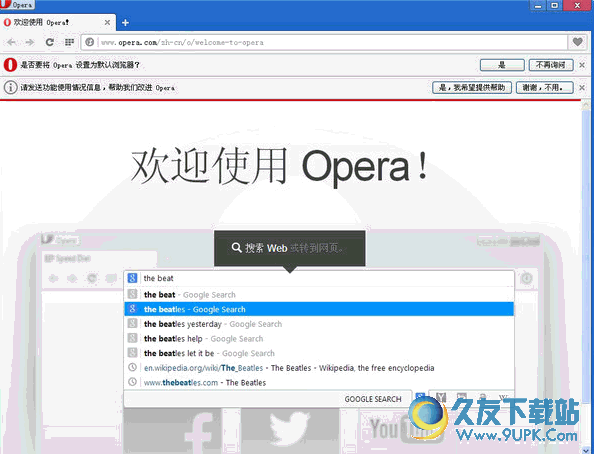Click the 不再询问 button
Image resolution: width=594 pixels, height=454 pixels.
(x=551, y=65)
